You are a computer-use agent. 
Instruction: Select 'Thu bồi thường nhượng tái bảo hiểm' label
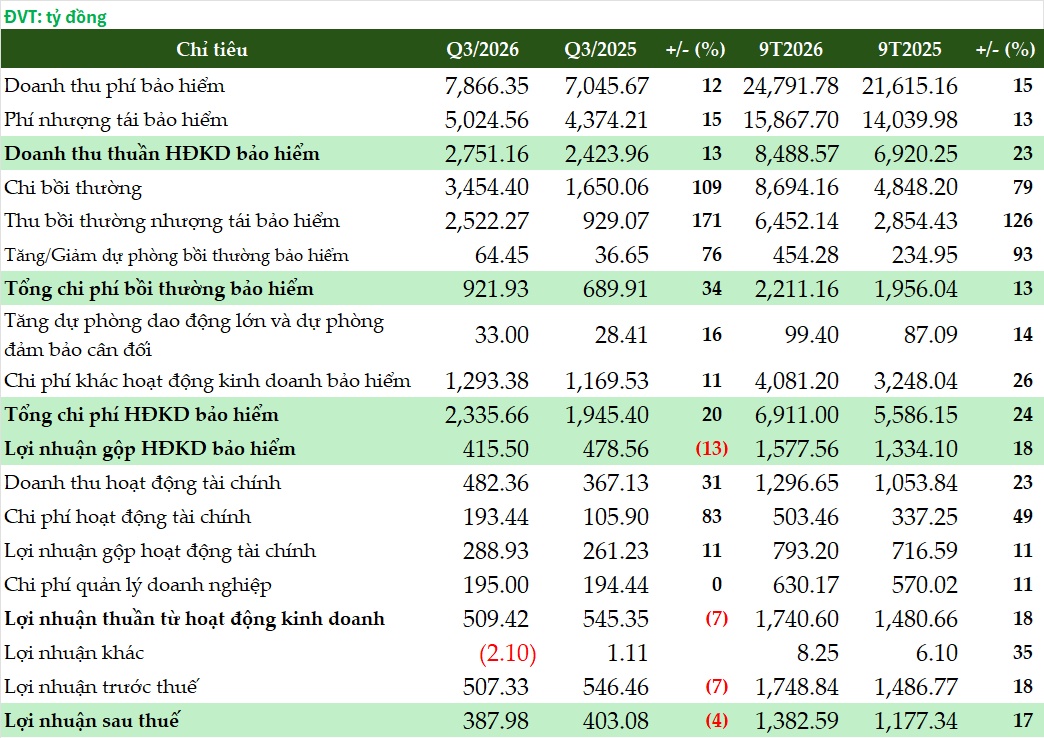point(172,221)
